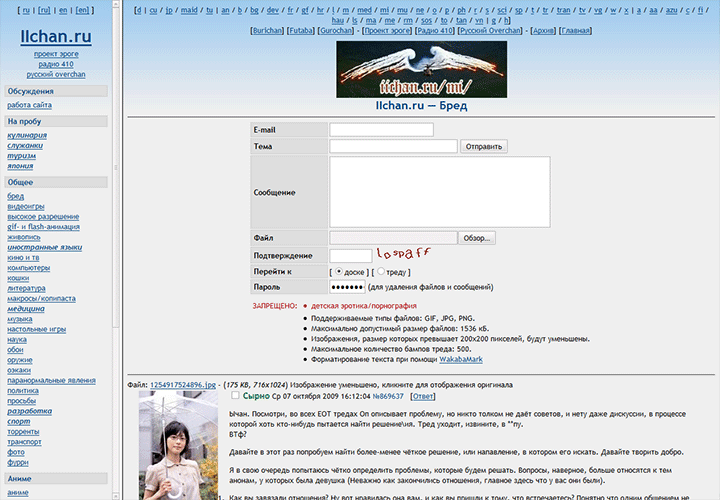This screenshot has height=500, width=720.
Task: Click the Подтверждение captcha input field
Action: pos(351,256)
